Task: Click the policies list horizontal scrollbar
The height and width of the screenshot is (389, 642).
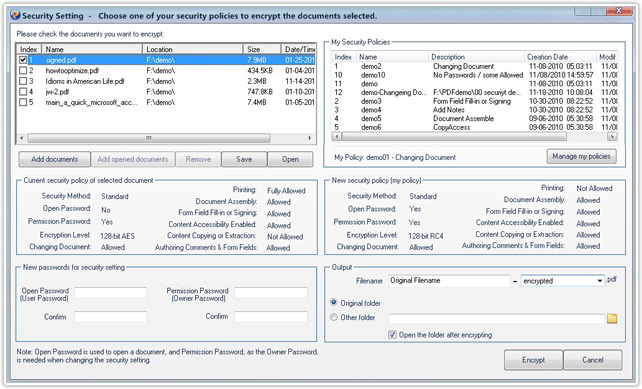Action: (x=454, y=136)
